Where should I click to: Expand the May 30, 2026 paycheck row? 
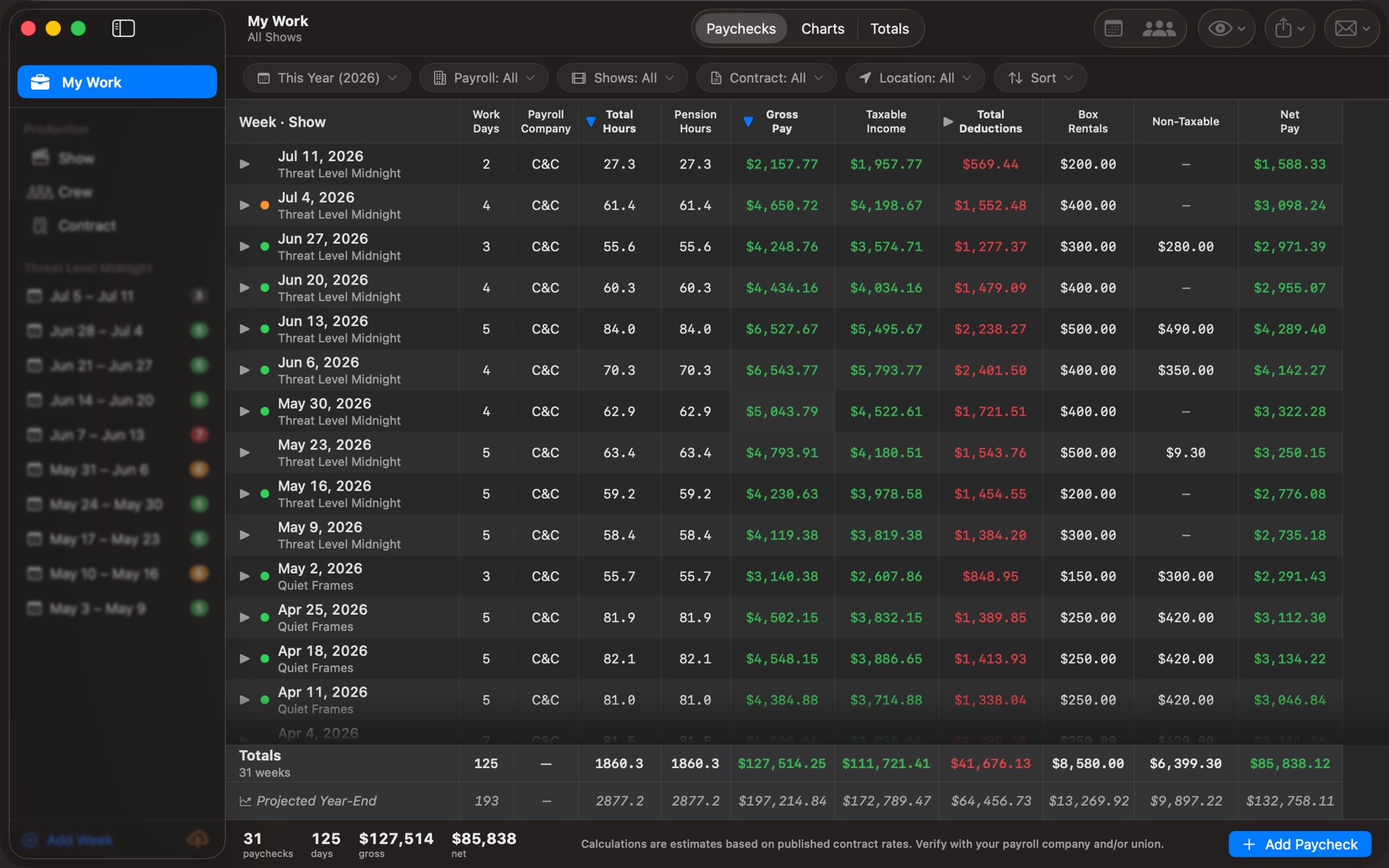coord(245,412)
